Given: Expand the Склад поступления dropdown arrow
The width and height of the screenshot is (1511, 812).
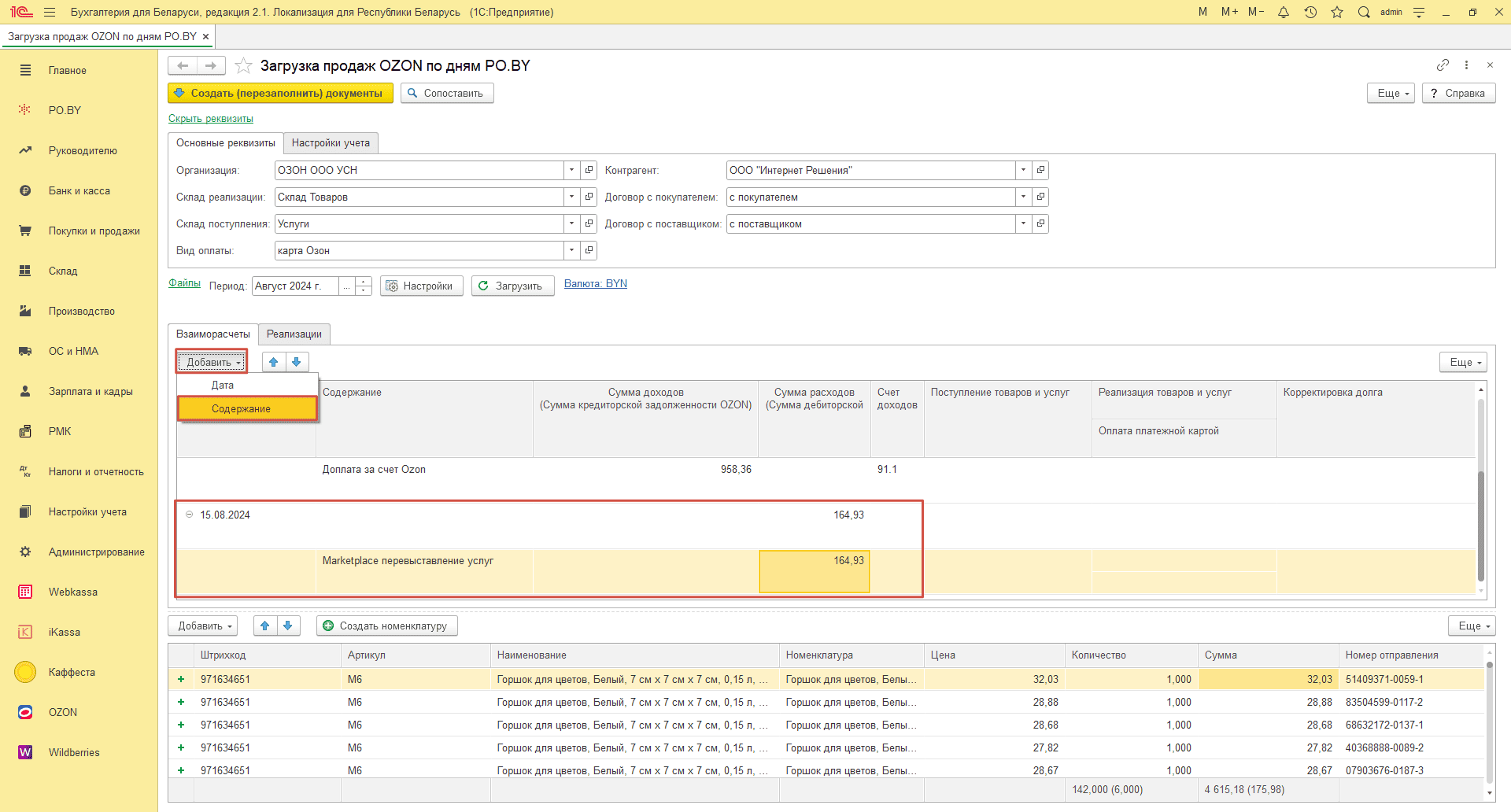Looking at the screenshot, I should 572,223.
